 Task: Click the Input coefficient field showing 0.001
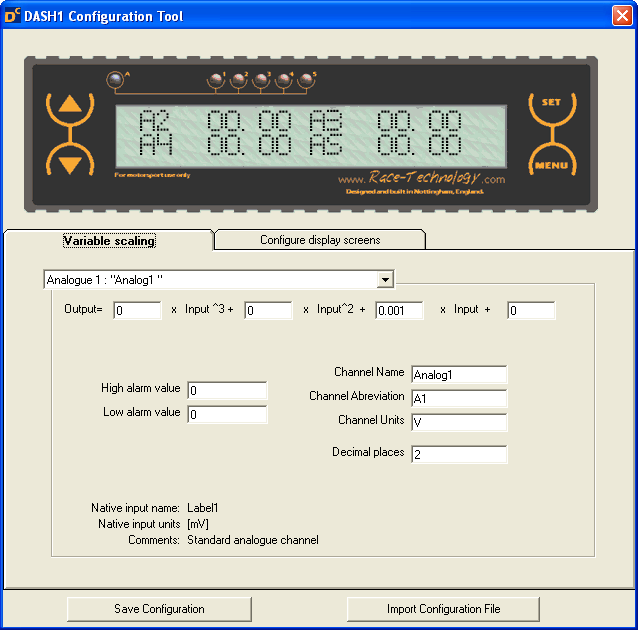399,311
